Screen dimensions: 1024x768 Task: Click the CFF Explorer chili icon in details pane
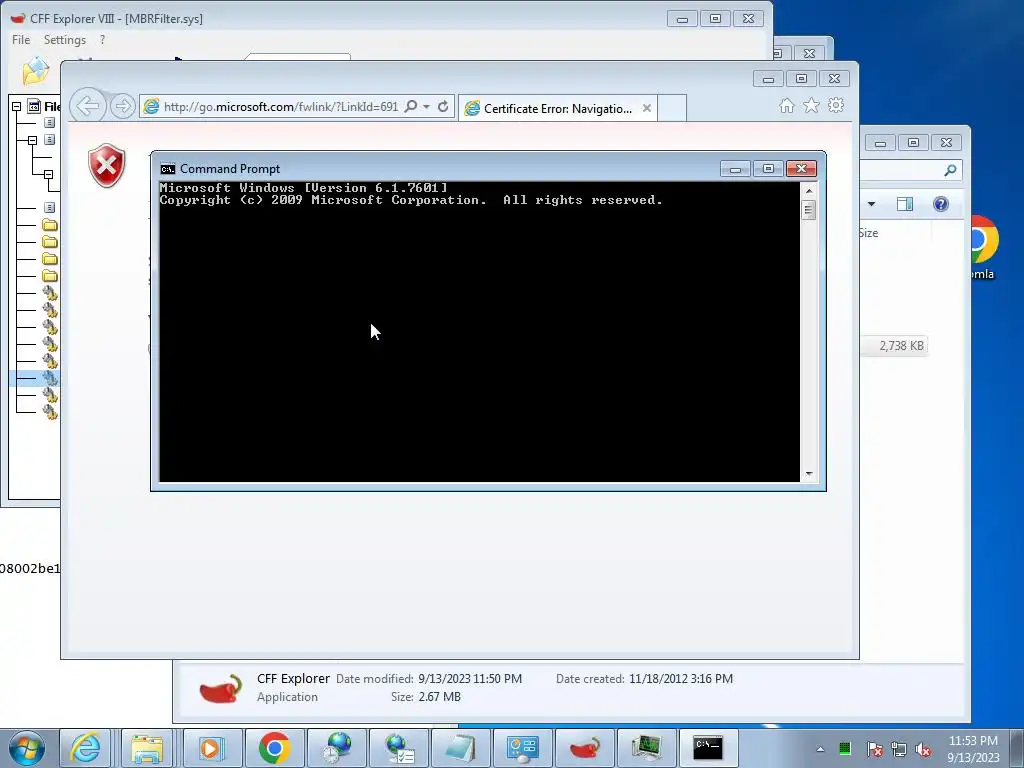(x=221, y=688)
